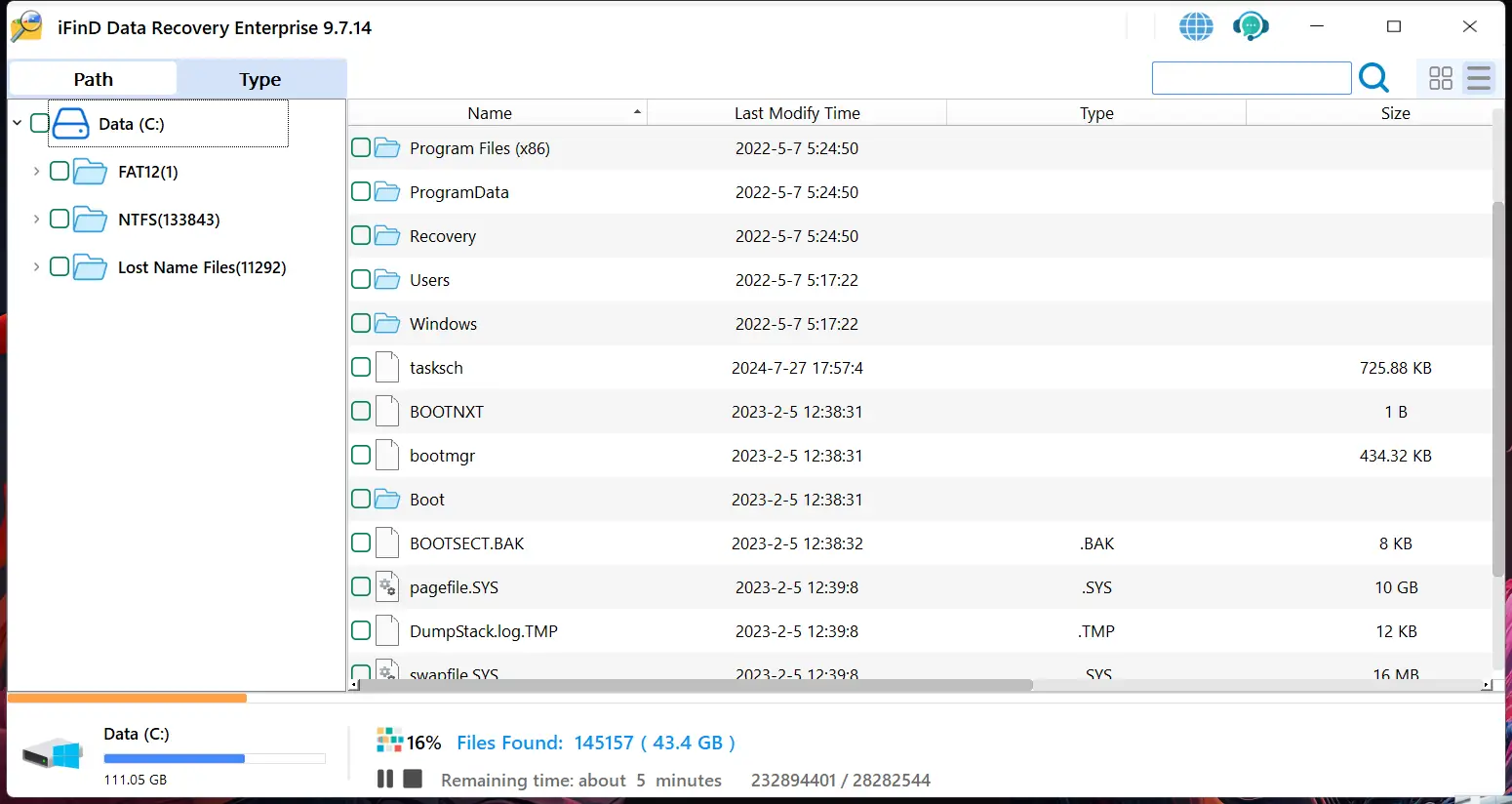This screenshot has width=1512, height=804.
Task: Select the Recovery folder name
Action: click(443, 236)
